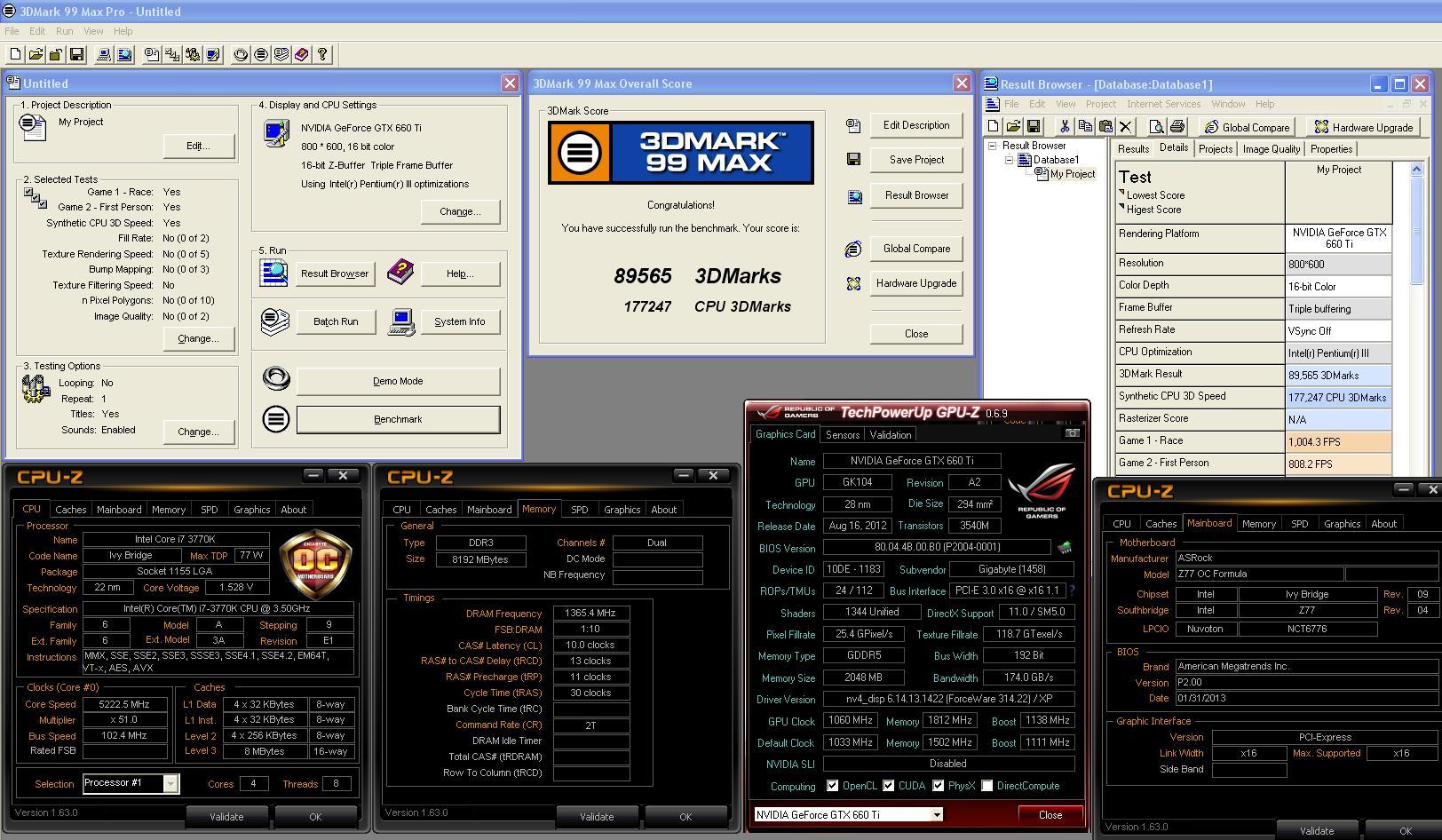Select My Project in Result Browser tree
The width and height of the screenshot is (1442, 840).
1073,174
